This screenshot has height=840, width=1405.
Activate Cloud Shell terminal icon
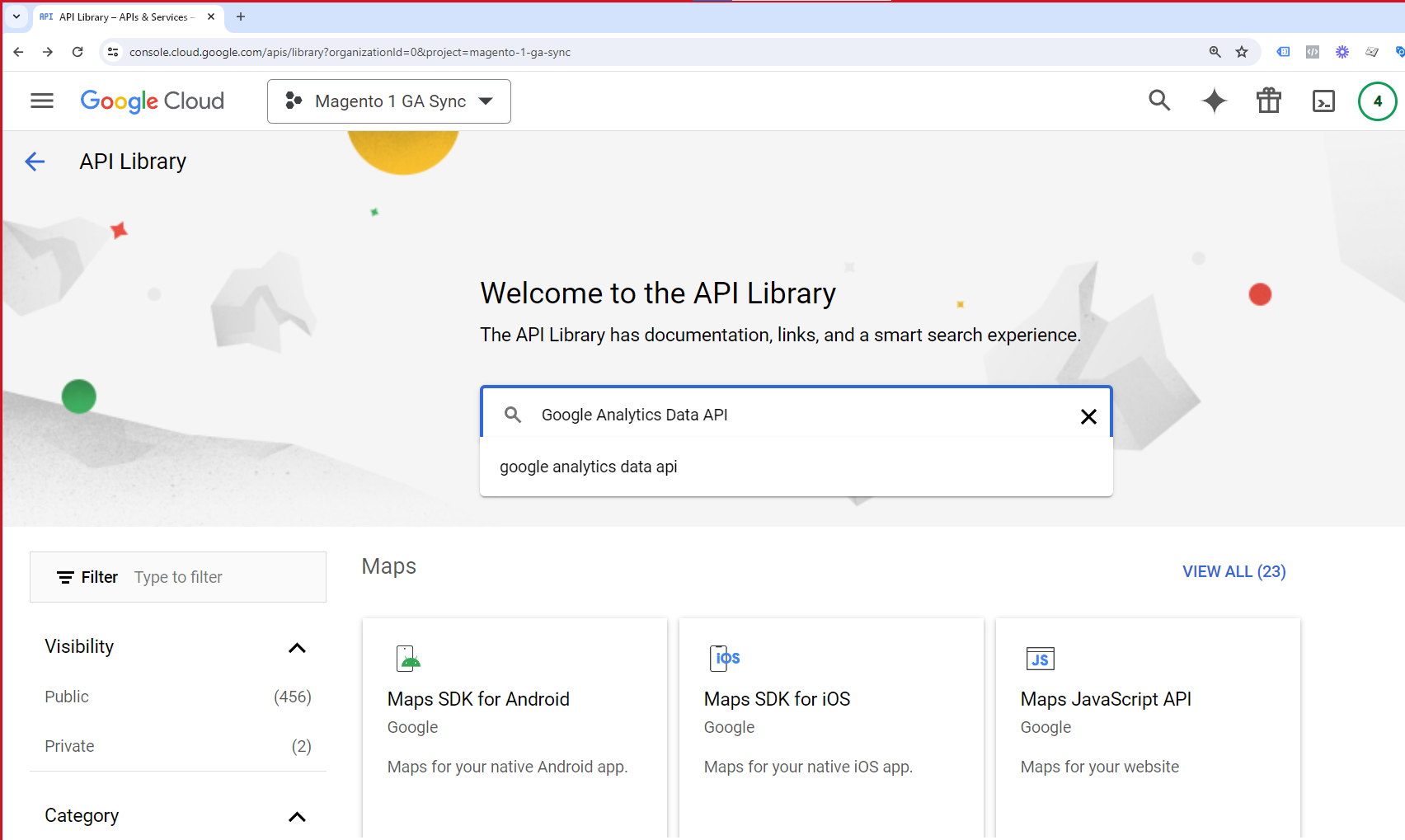click(1323, 101)
